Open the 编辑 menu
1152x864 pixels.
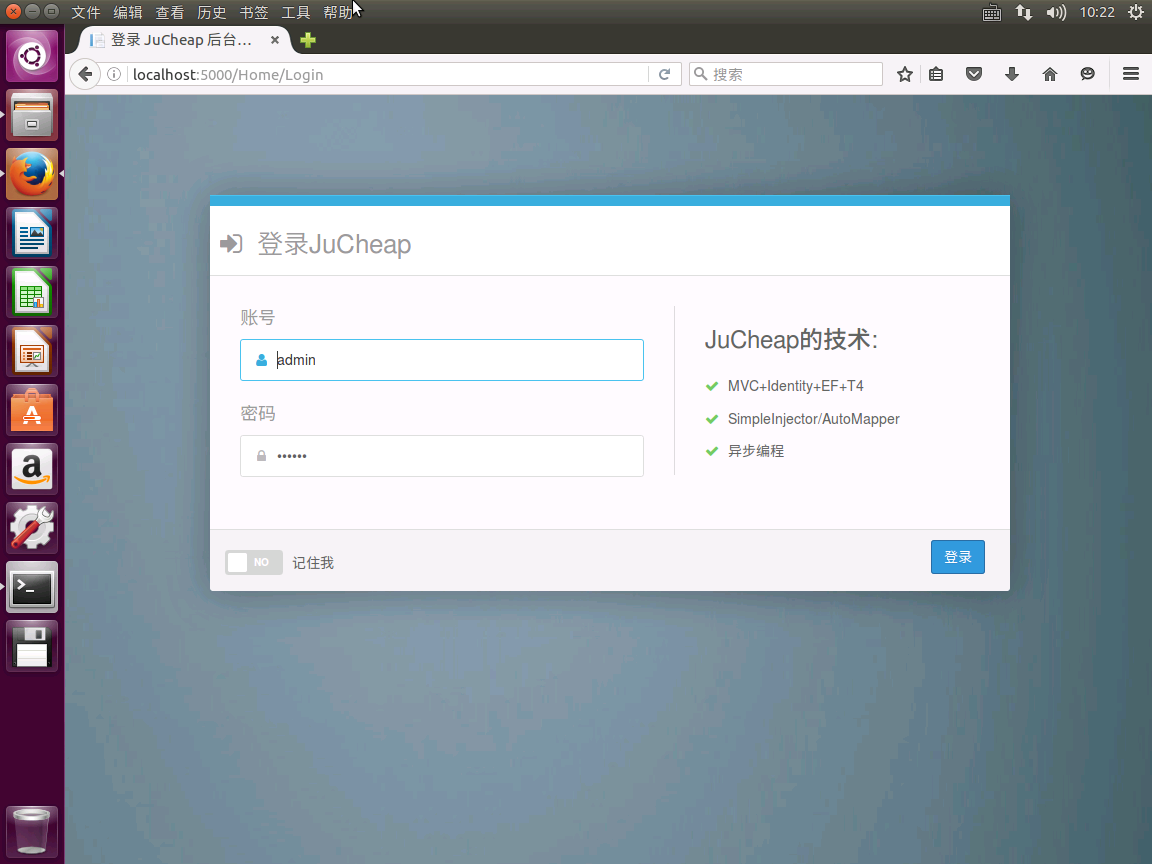pyautogui.click(x=128, y=12)
